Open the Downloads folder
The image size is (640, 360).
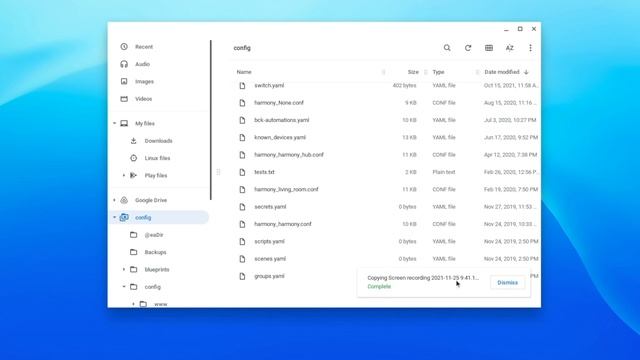coord(159,141)
